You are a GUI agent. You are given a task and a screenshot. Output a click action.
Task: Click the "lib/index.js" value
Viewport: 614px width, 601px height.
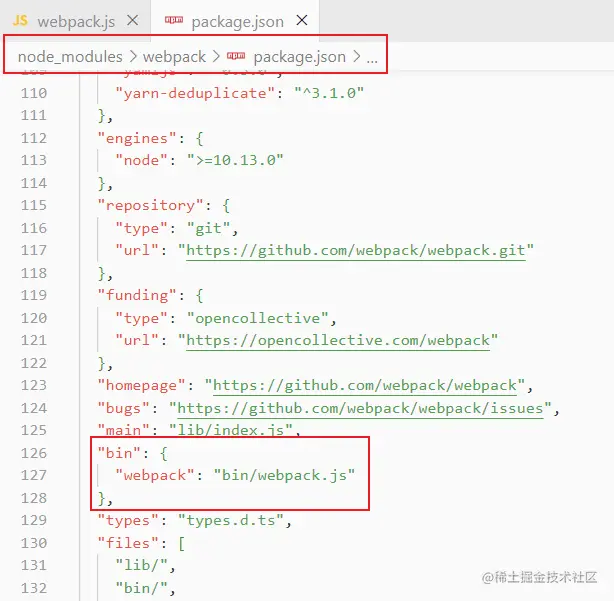click(231, 430)
